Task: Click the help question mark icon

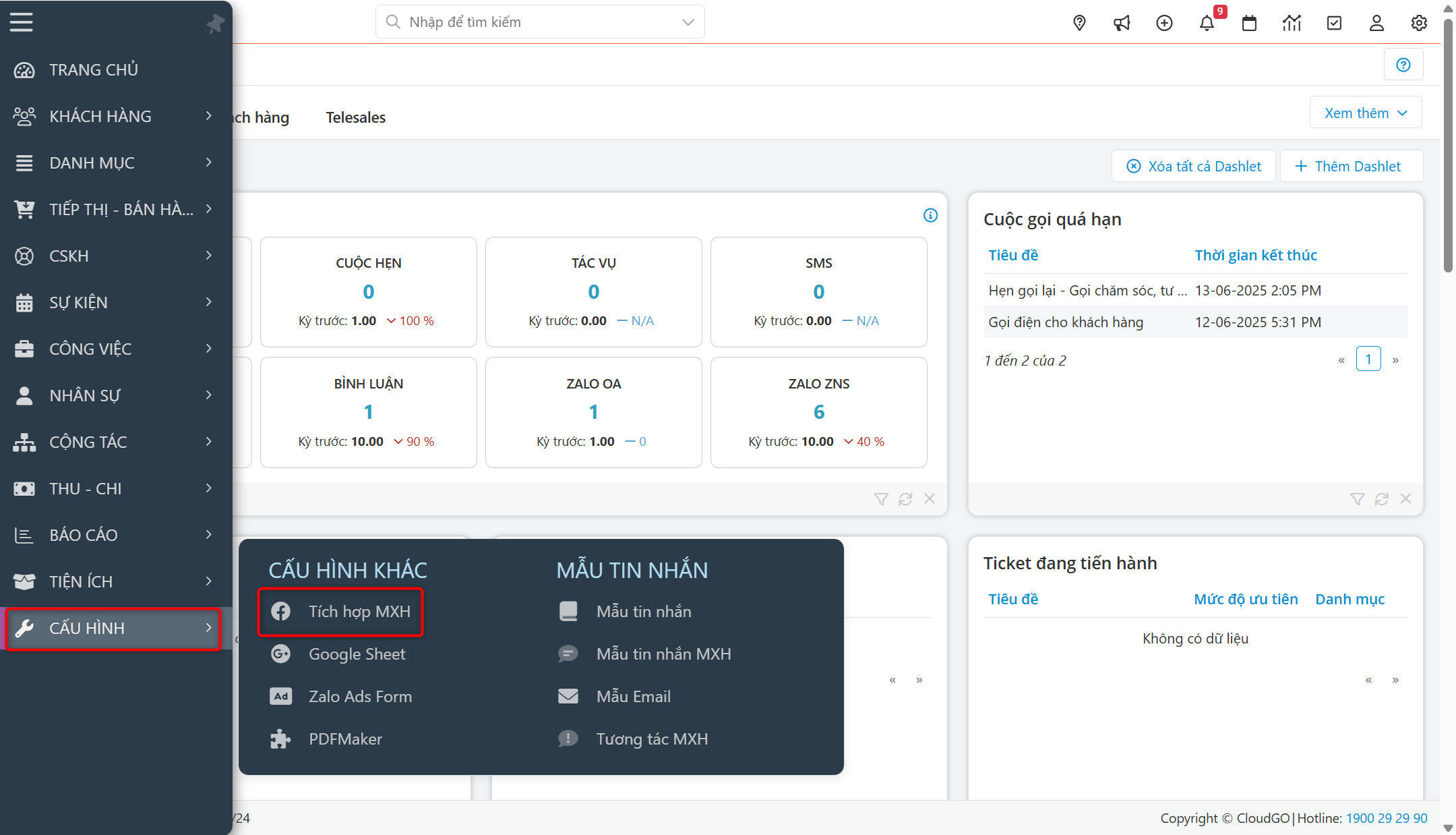Action: [1403, 65]
